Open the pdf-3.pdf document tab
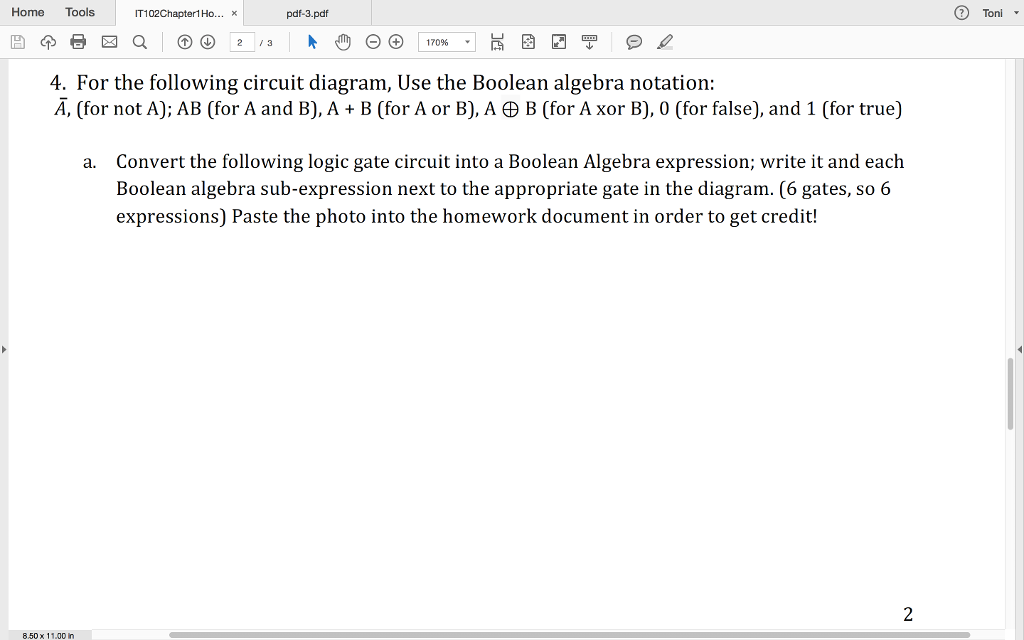Image resolution: width=1024 pixels, height=640 pixels. tap(310, 15)
